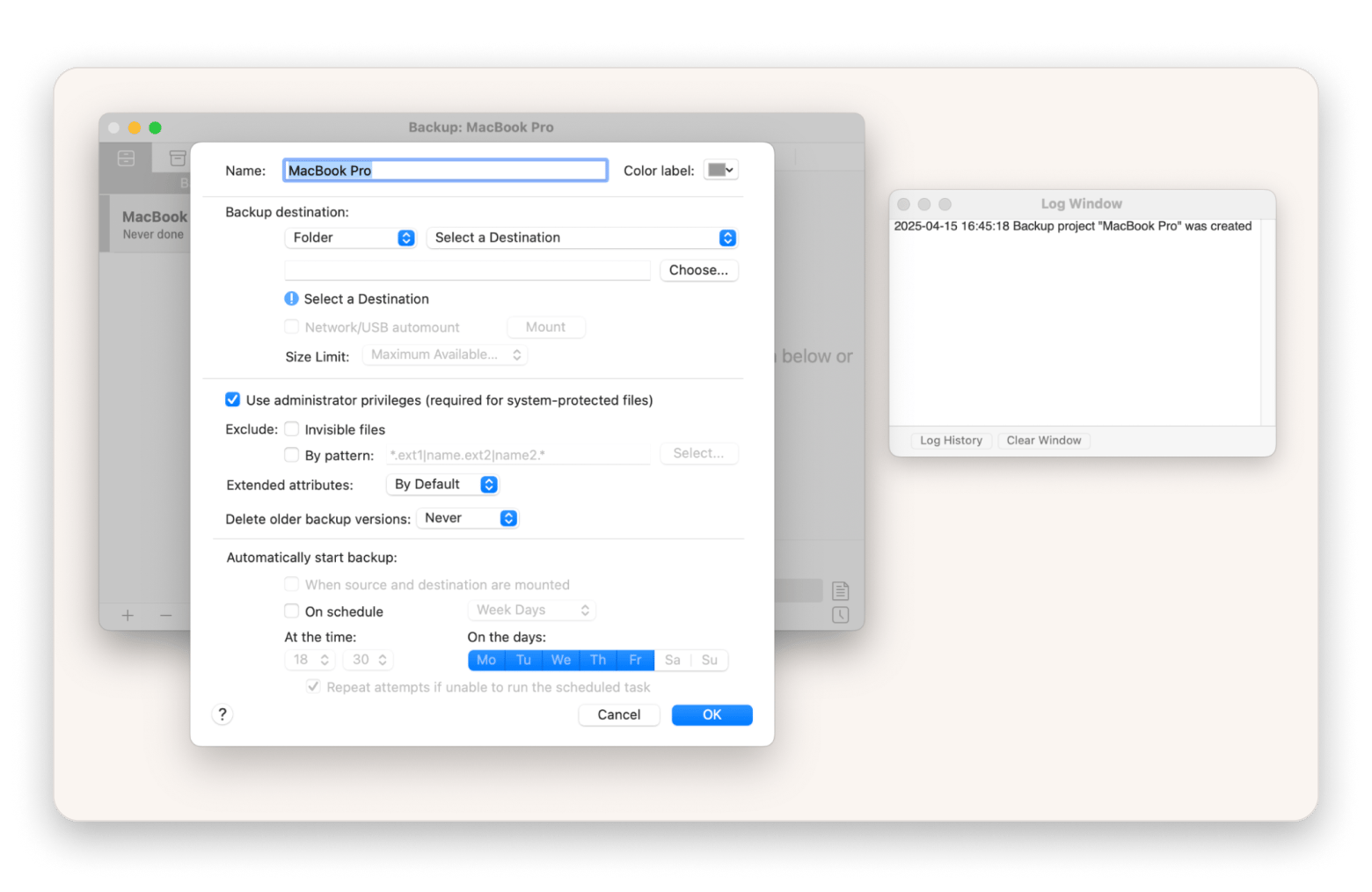This screenshot has width=1372, height=892.
Task: Expand the Extended attributes By Default dropdown
Action: click(443, 485)
